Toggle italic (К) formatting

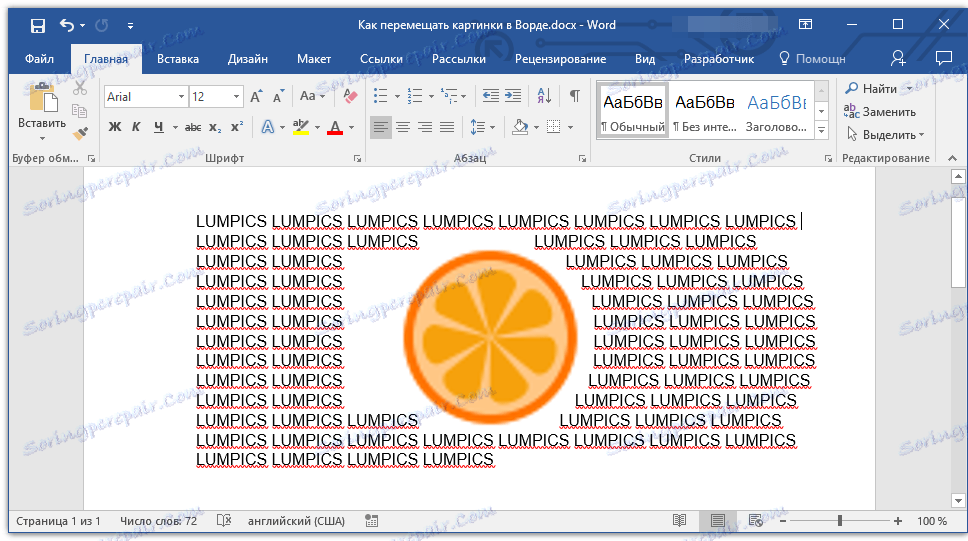[136, 127]
